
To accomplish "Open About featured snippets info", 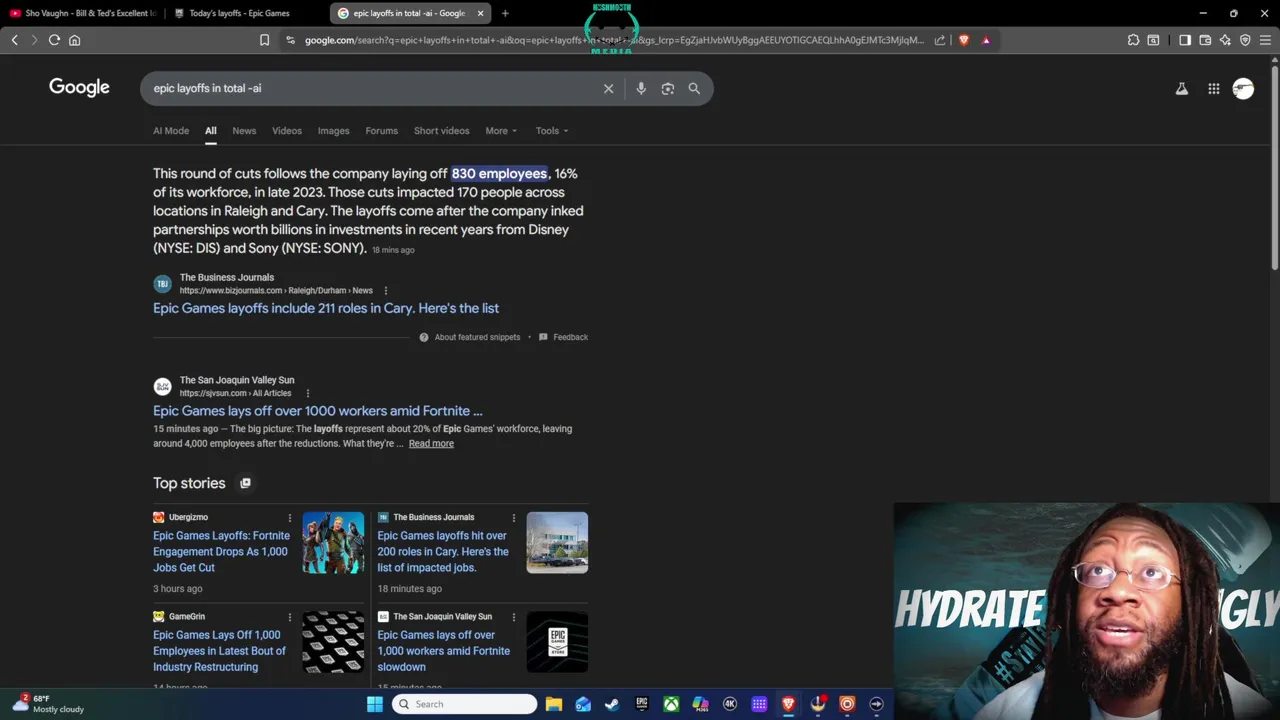I will (x=470, y=337).
